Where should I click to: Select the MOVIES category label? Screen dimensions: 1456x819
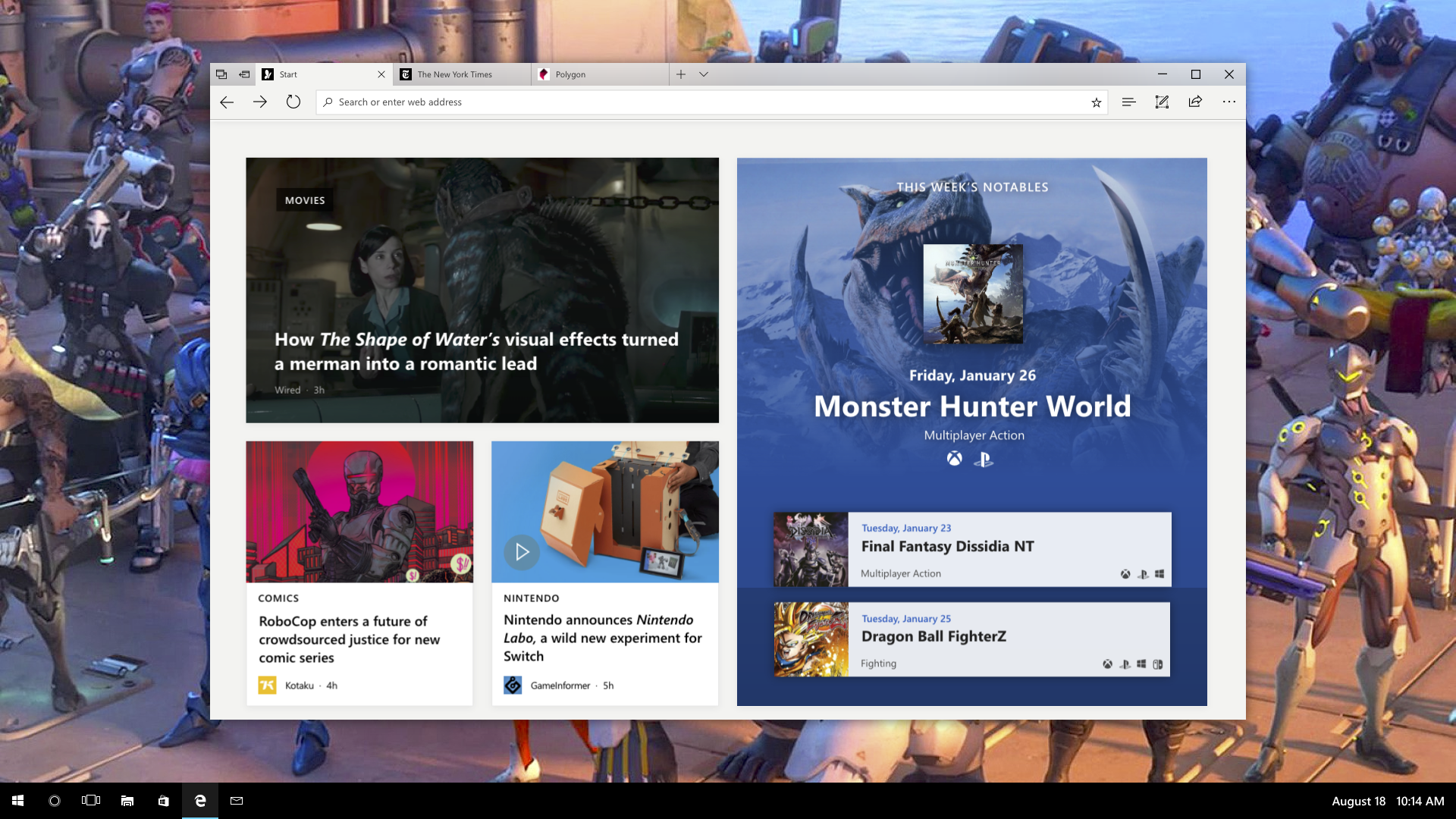coord(305,200)
